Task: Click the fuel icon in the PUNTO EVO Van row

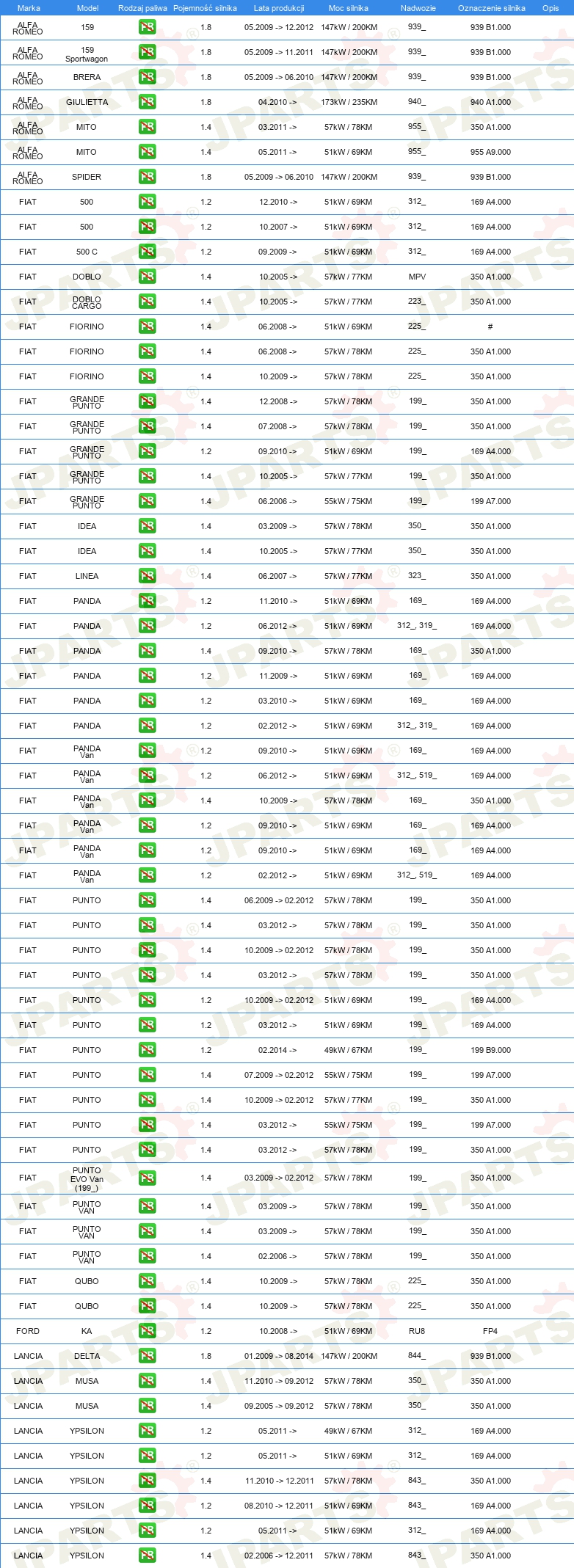Action: tap(147, 1178)
